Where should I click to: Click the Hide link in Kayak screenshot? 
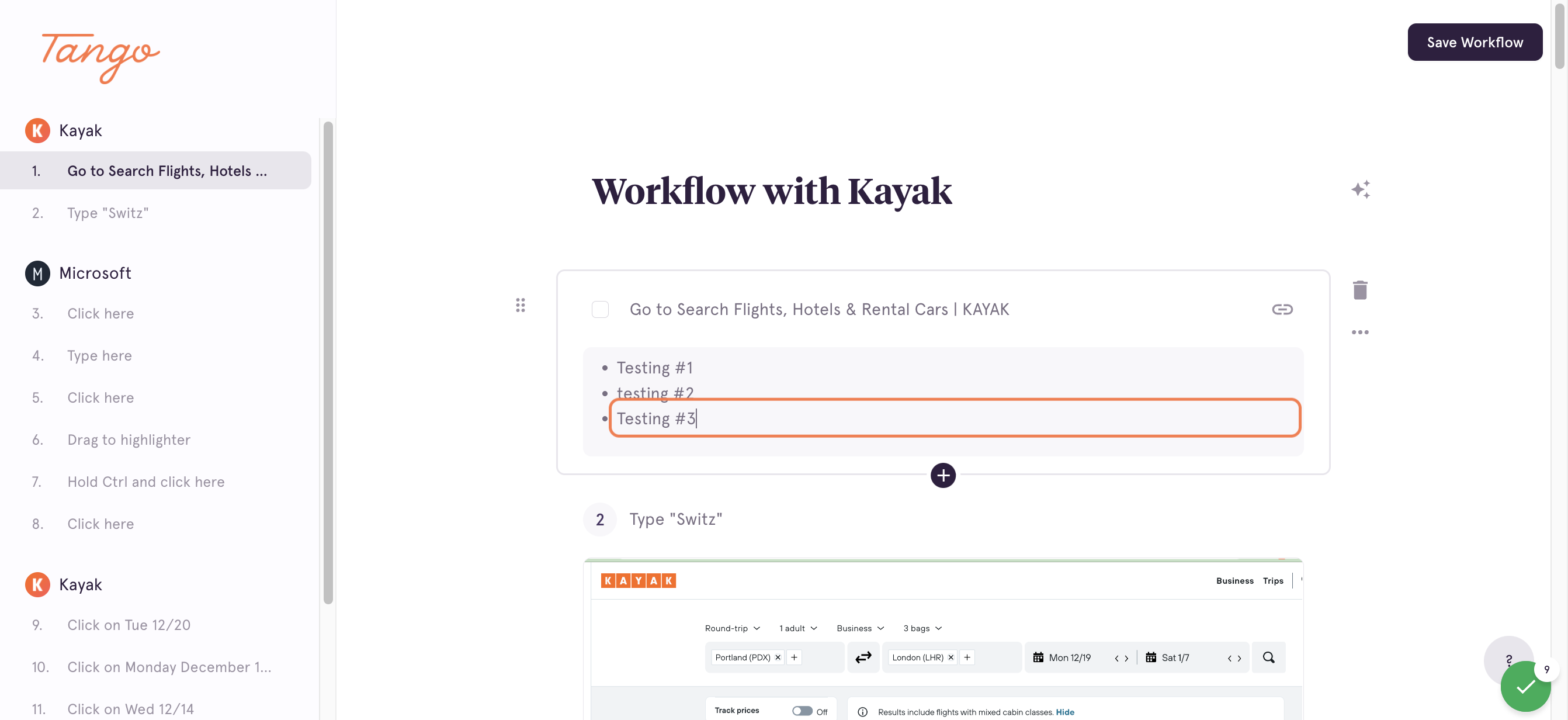click(1064, 711)
